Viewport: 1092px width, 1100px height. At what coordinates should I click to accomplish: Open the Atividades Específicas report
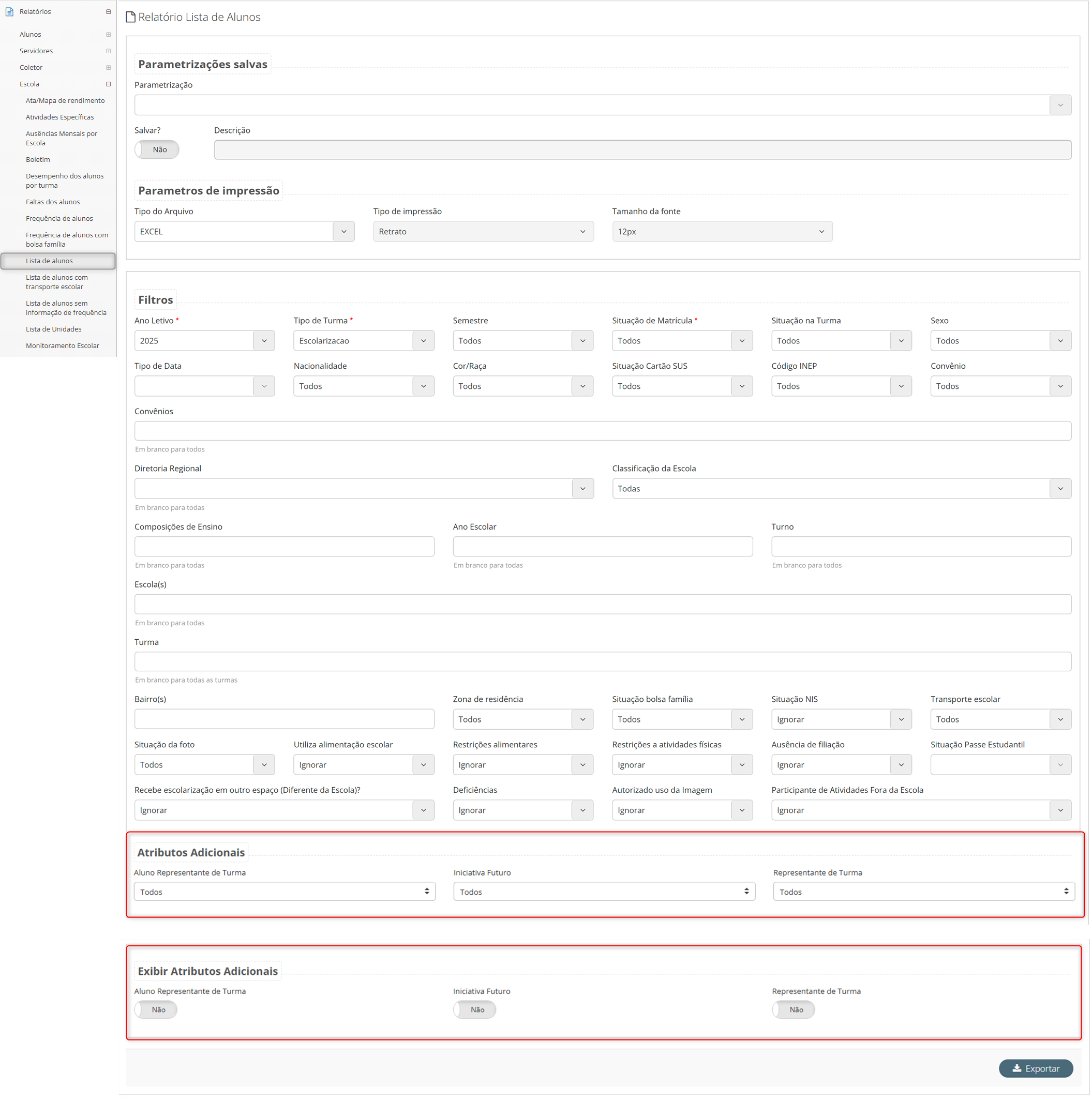coord(60,117)
